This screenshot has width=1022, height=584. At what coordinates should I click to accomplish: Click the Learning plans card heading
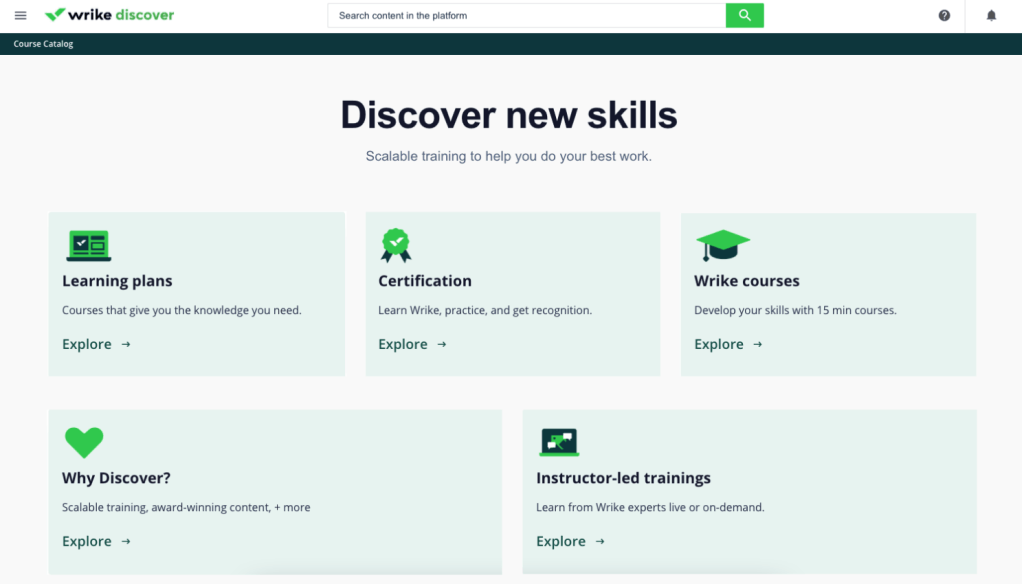pyautogui.click(x=117, y=281)
